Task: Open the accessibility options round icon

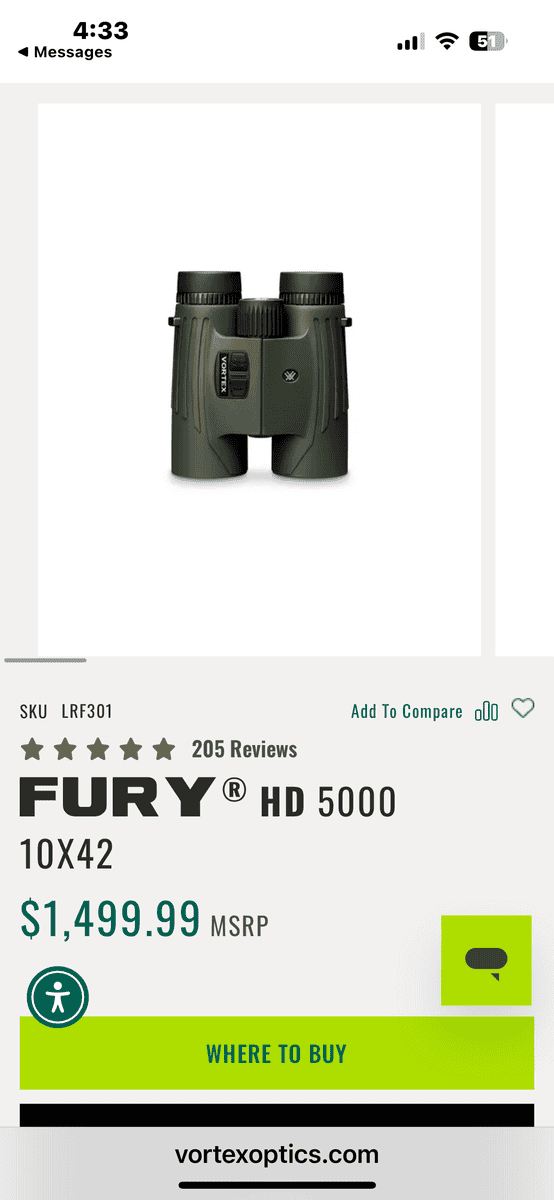Action: point(58,997)
